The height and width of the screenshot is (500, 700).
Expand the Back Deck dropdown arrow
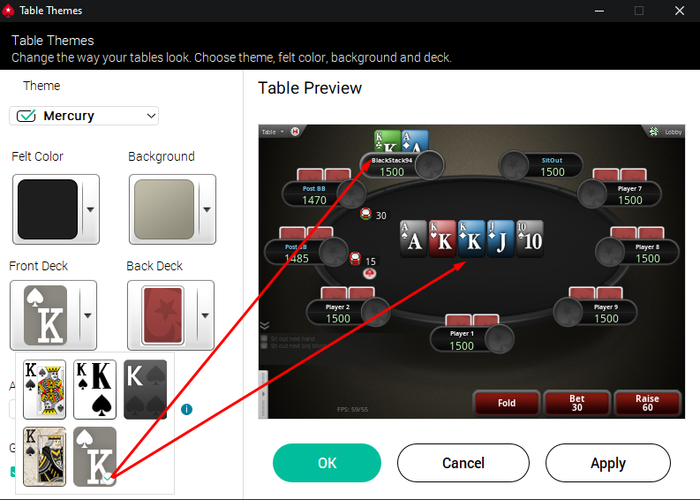pyautogui.click(x=205, y=316)
